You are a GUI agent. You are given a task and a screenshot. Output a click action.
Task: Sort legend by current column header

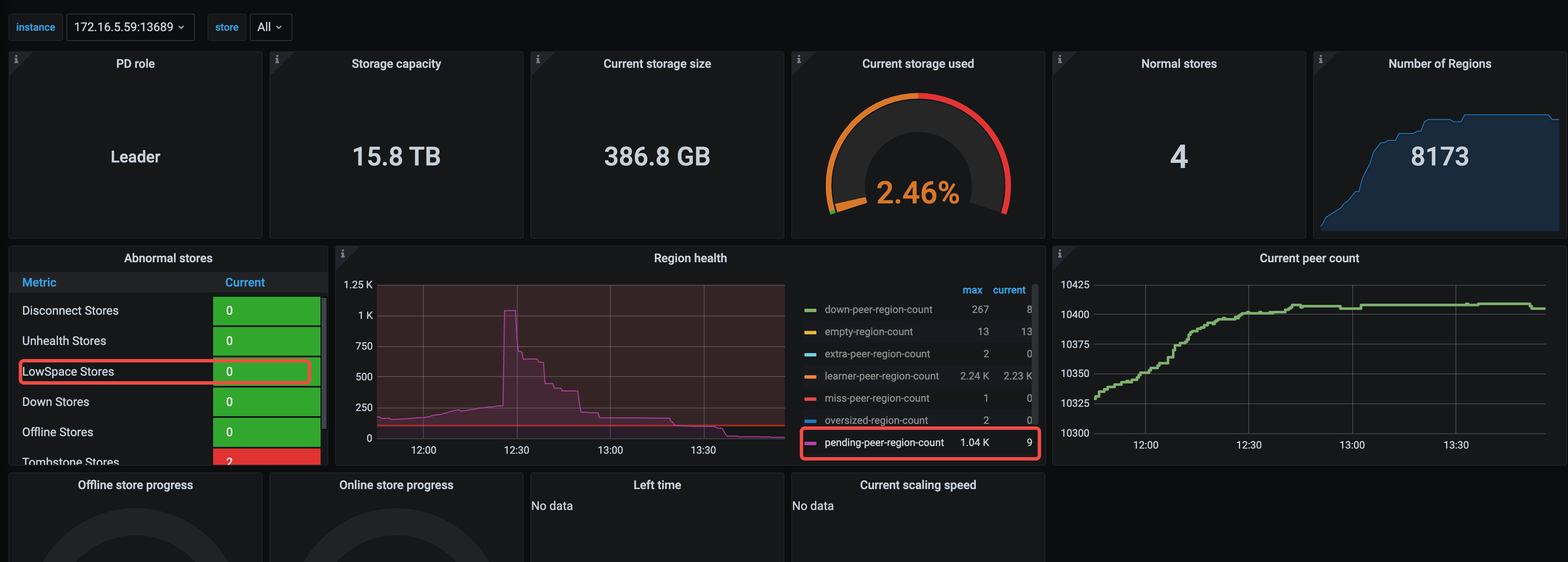[x=1009, y=290]
